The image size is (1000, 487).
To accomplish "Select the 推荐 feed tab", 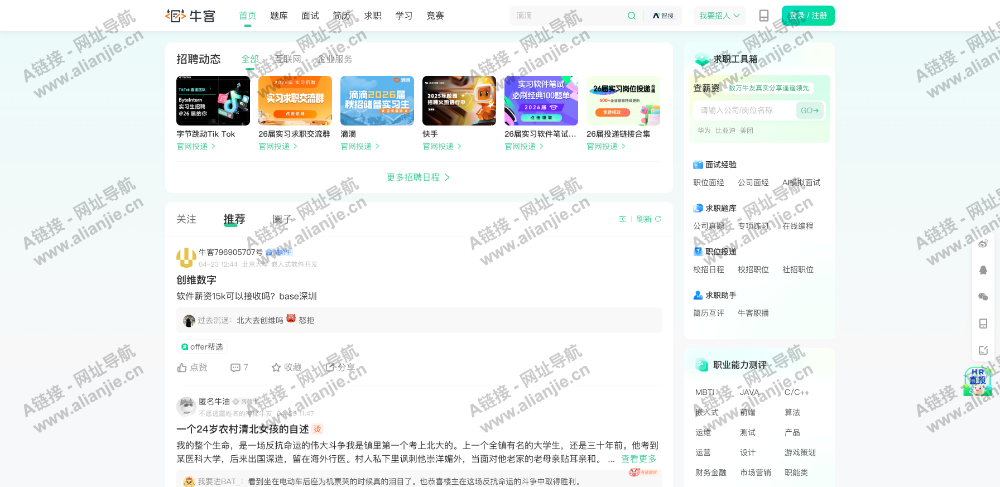I will pos(234,219).
